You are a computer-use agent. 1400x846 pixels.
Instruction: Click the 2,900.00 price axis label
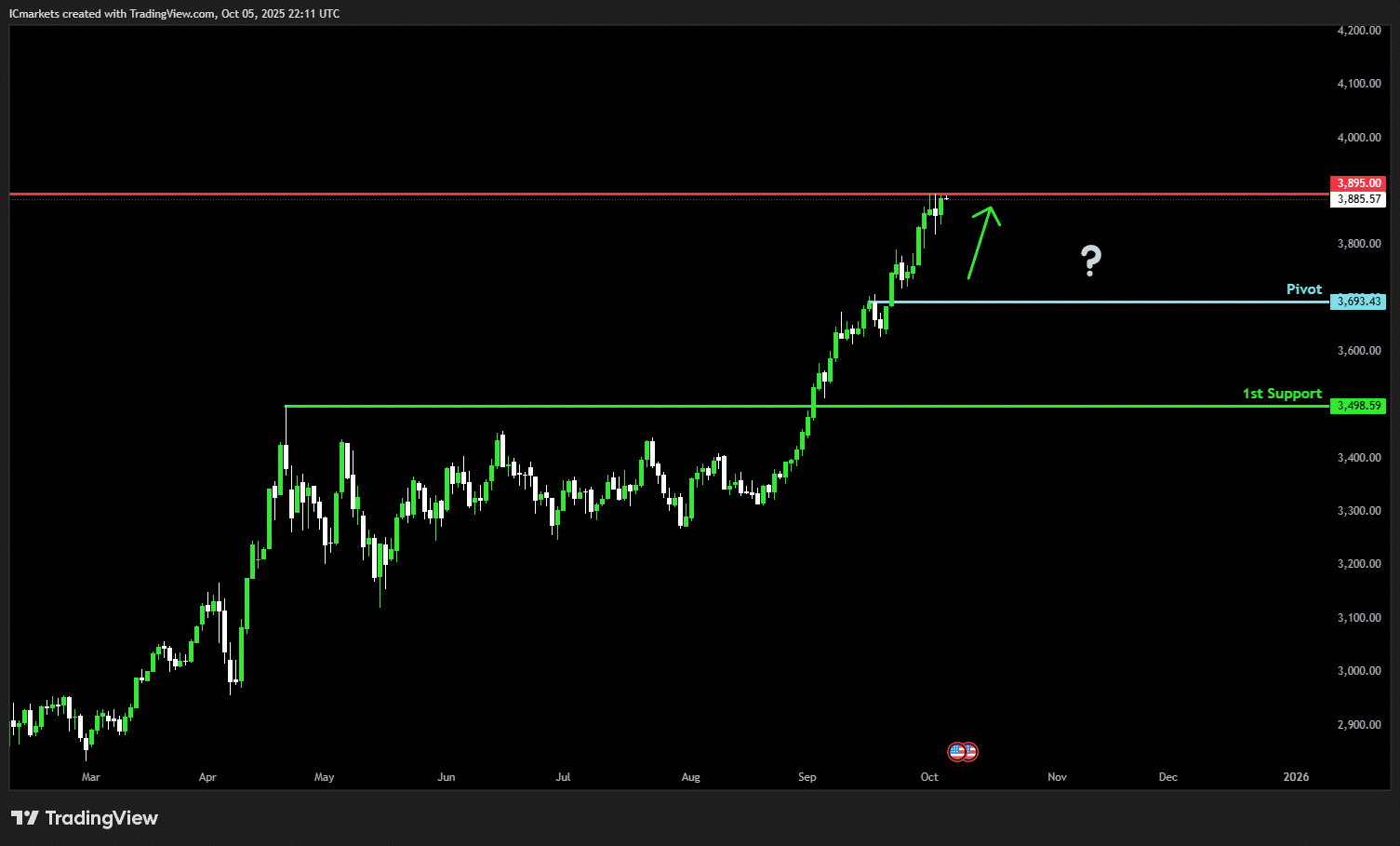pyautogui.click(x=1358, y=724)
